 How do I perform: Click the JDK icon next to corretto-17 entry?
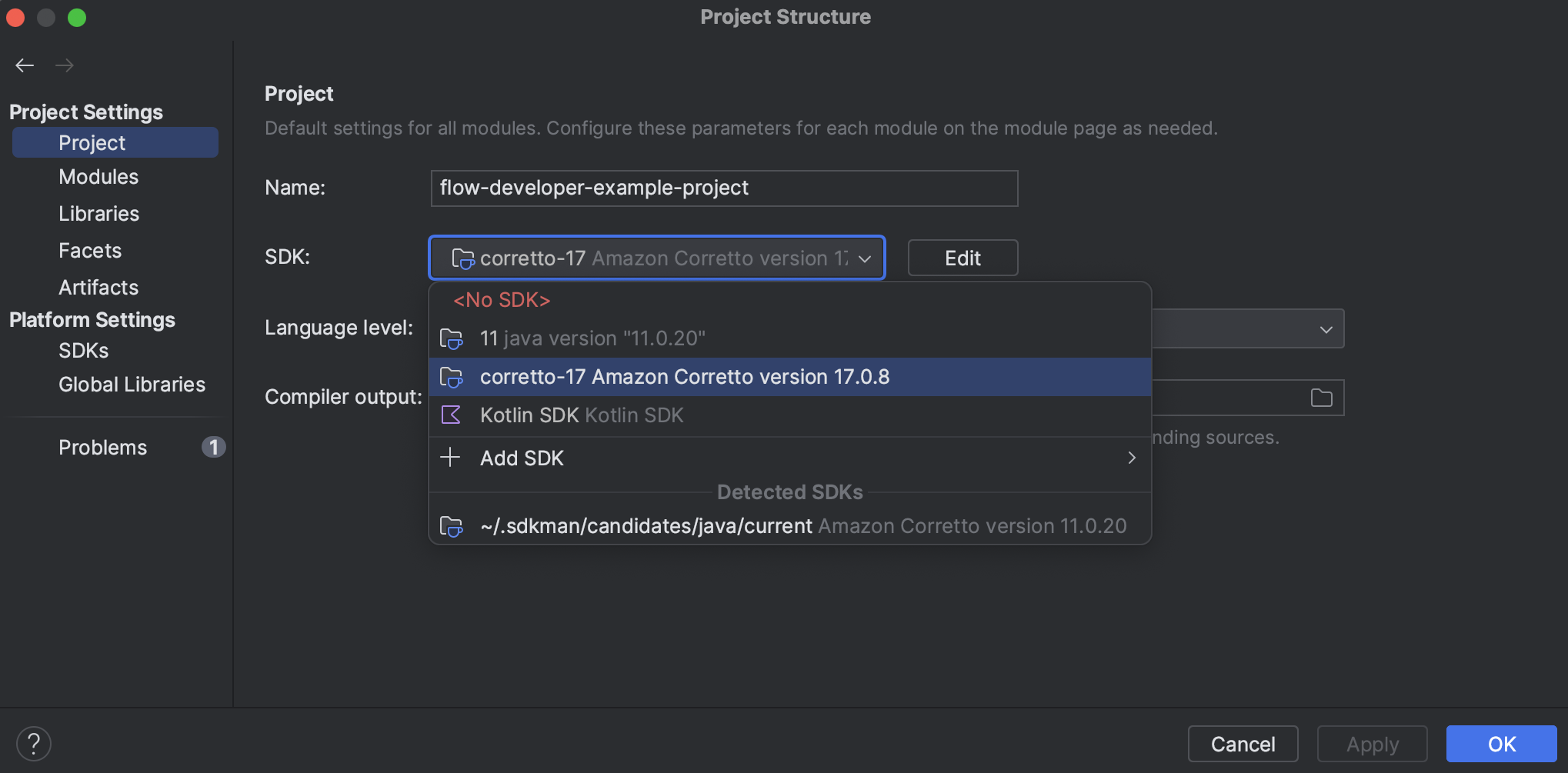451,377
